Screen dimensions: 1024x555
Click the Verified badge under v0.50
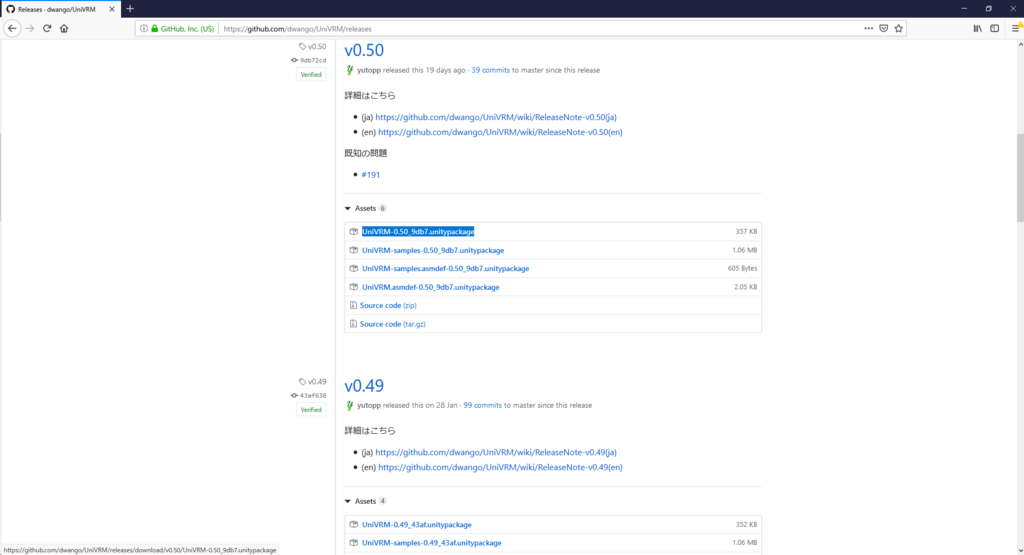tap(311, 74)
